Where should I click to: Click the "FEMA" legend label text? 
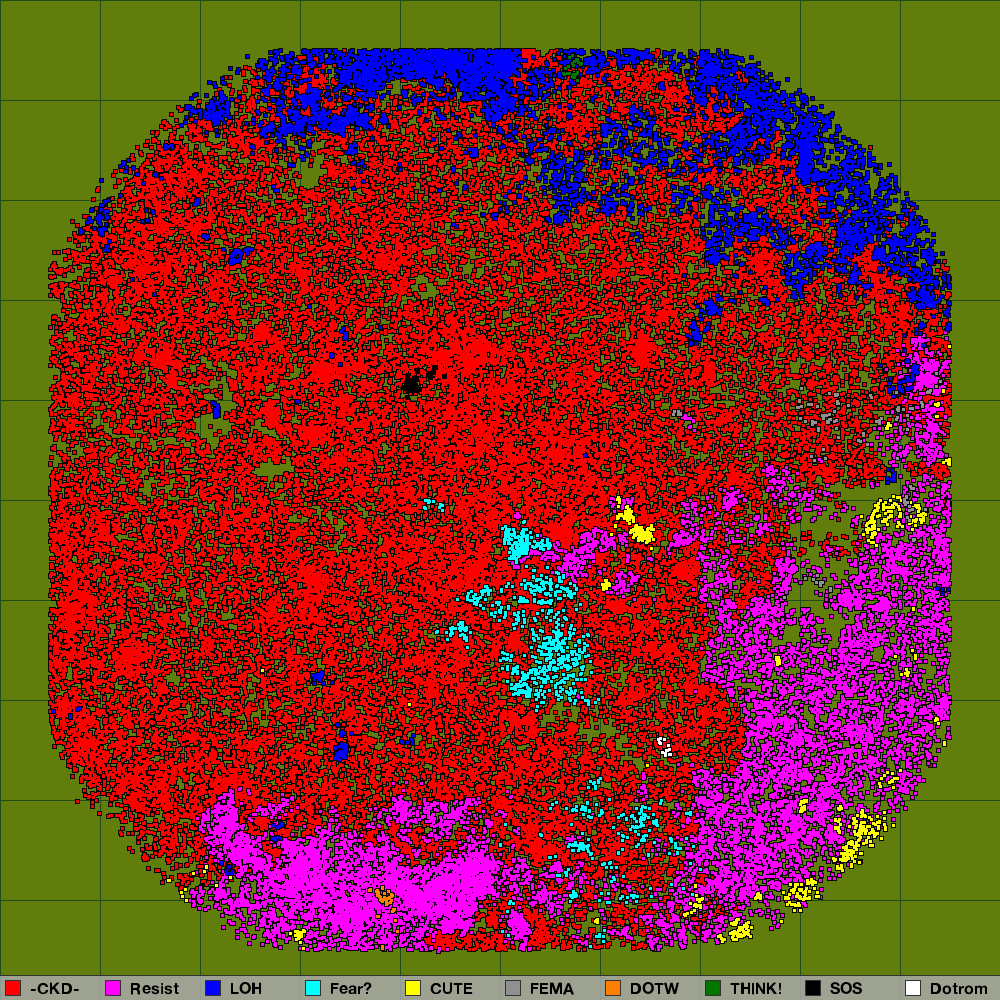pyautogui.click(x=552, y=988)
